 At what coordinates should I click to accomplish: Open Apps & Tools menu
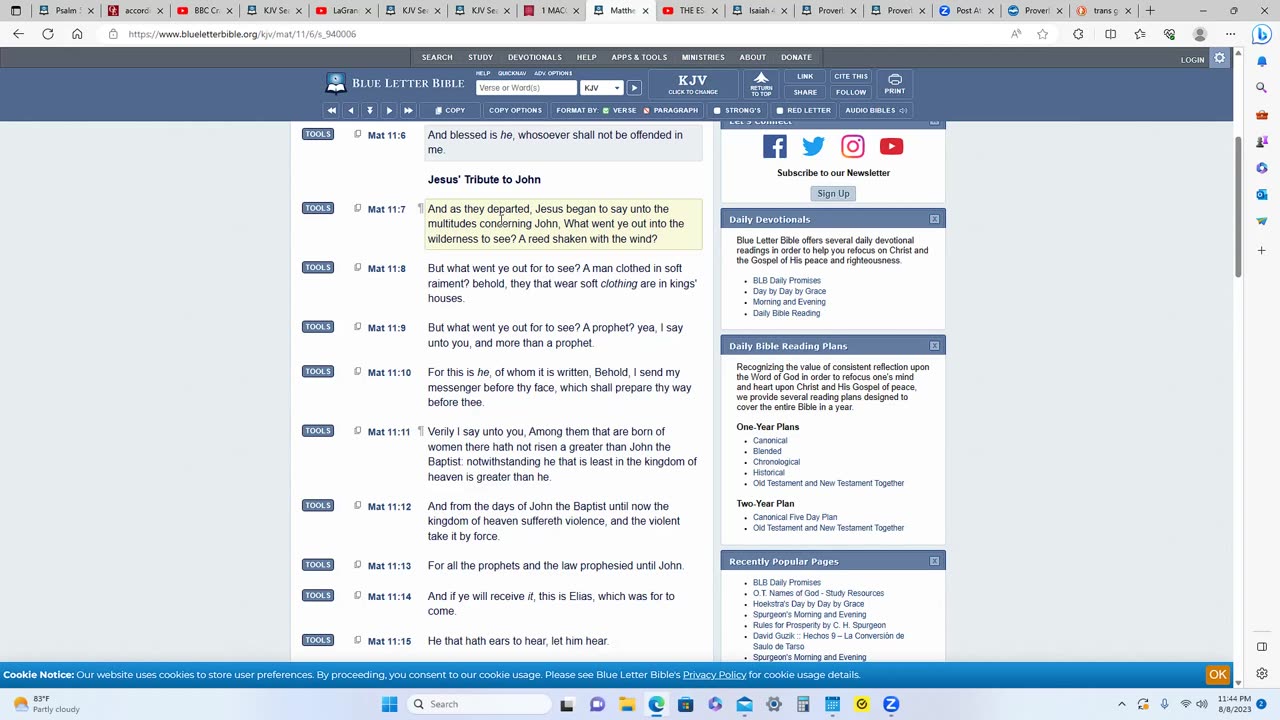[x=639, y=57]
